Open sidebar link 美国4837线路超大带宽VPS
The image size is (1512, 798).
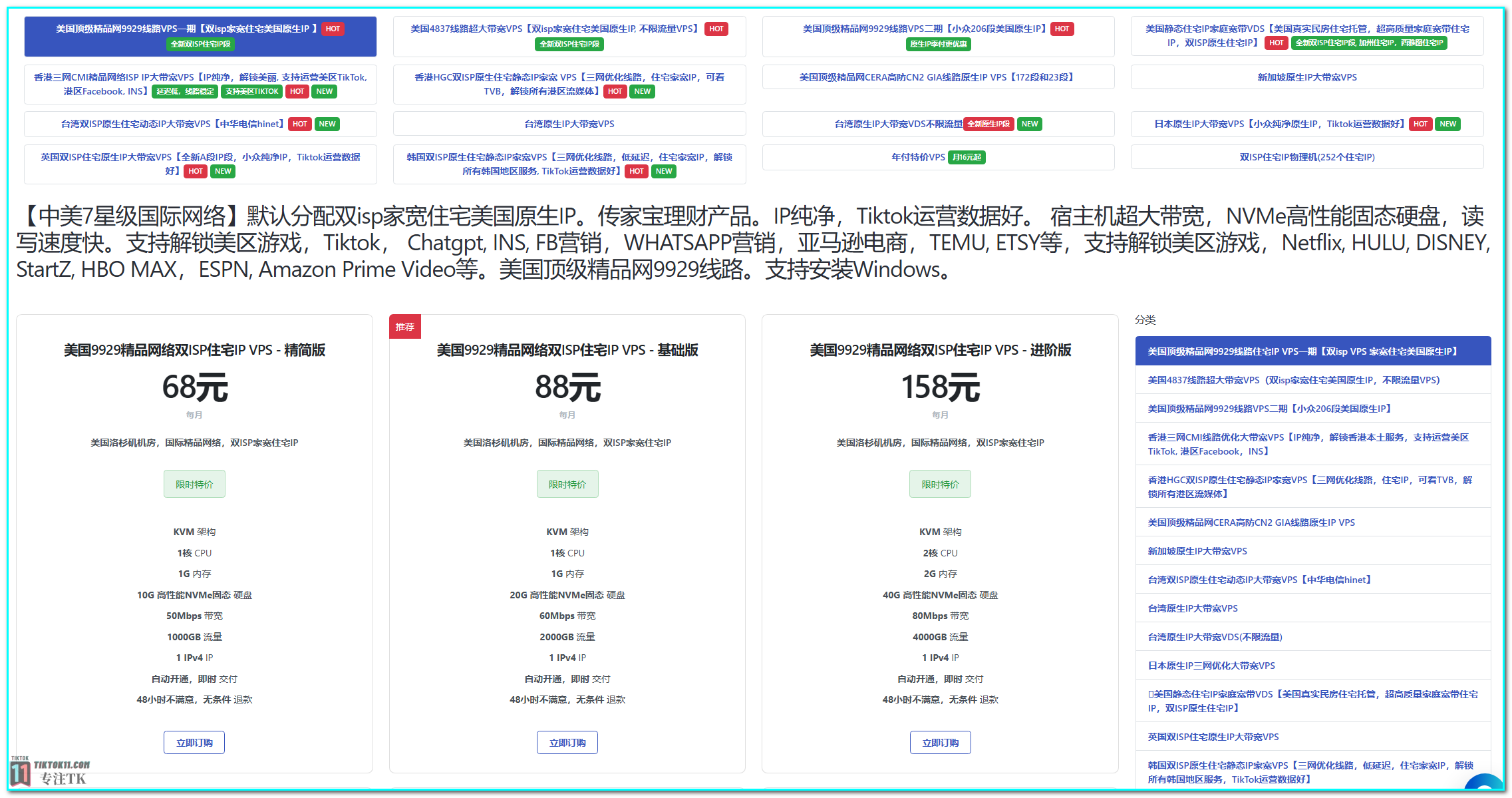1313,380
